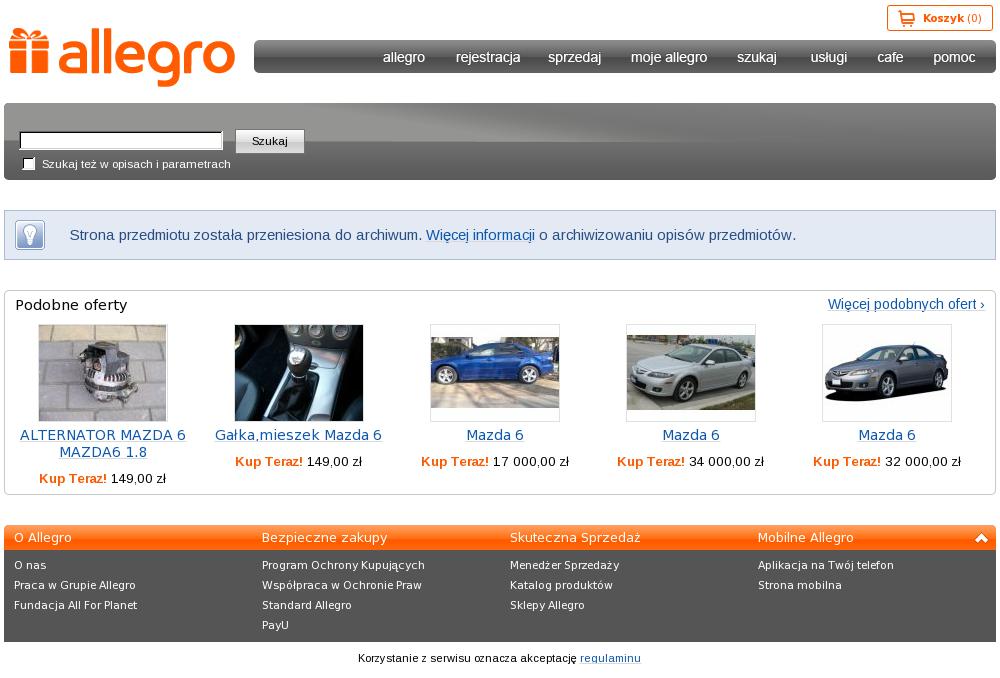The image size is (1000, 678).
Task: Click the Allegro logo
Action: [x=122, y=56]
